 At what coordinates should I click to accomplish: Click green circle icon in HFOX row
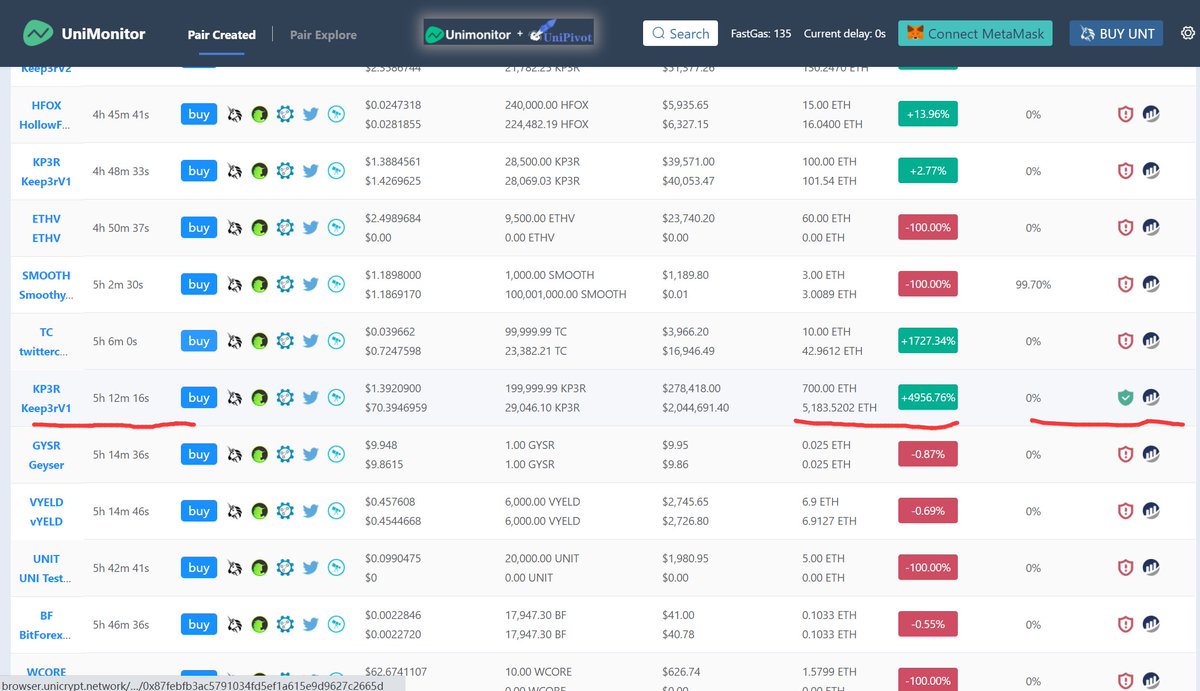coord(260,114)
